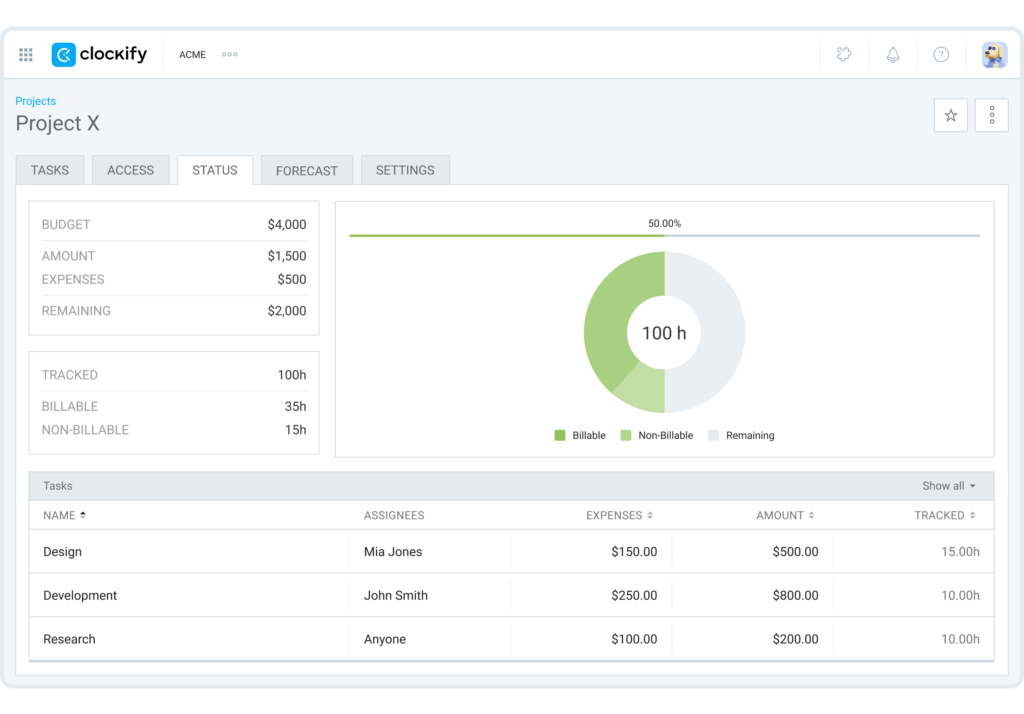The image size is (1024, 714).
Task: Toggle sorting on the EXPENSES column
Action: tap(619, 515)
